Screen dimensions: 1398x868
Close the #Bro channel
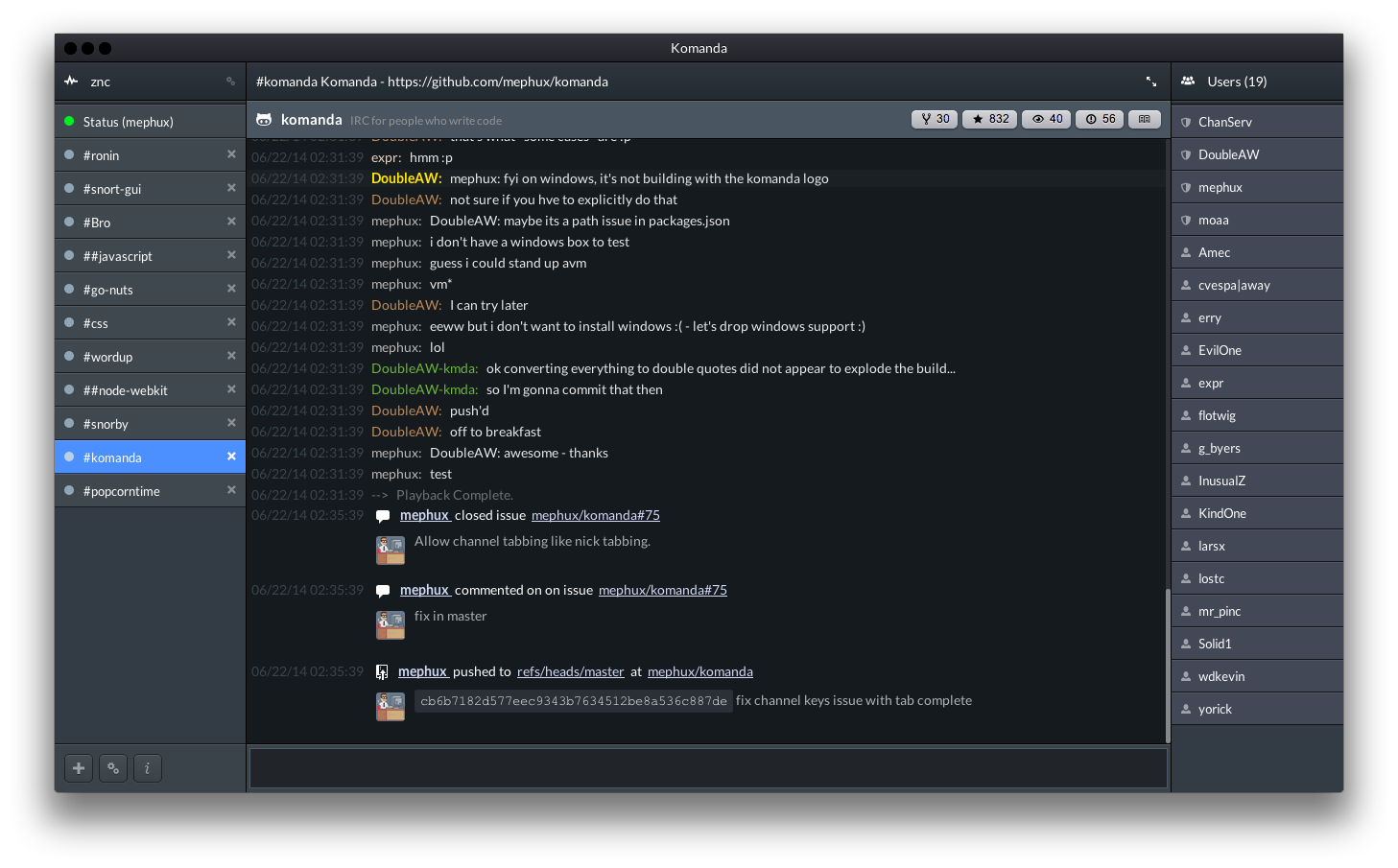click(231, 222)
